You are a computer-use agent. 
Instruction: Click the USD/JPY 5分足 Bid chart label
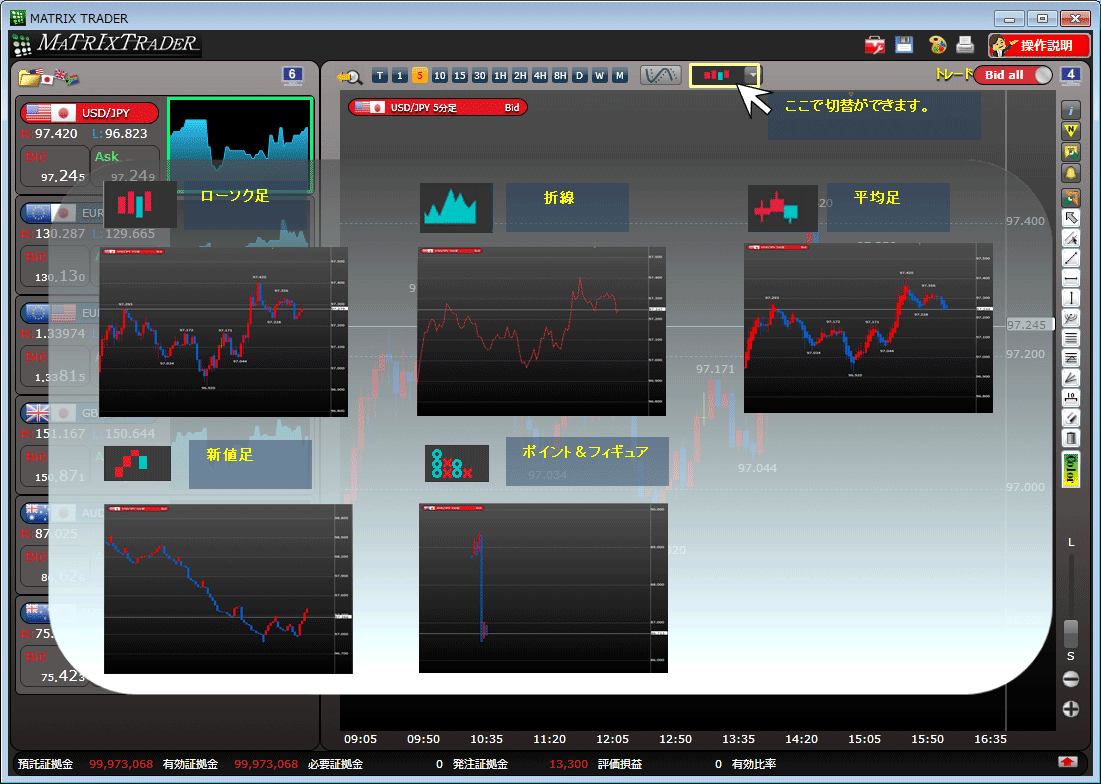coord(437,107)
